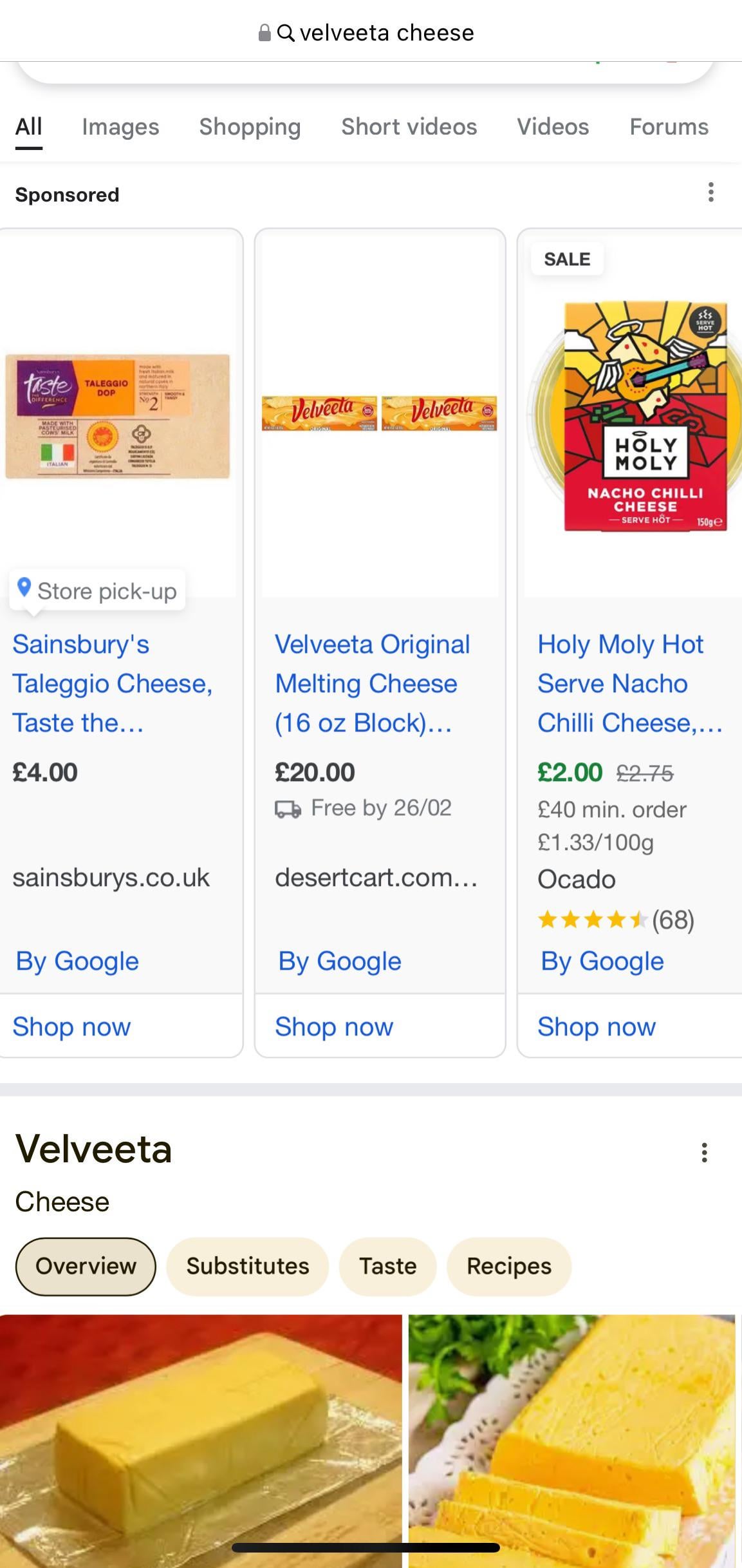Tap the lock icon in address bar
Image resolution: width=742 pixels, height=1568 pixels.
pyautogui.click(x=264, y=33)
